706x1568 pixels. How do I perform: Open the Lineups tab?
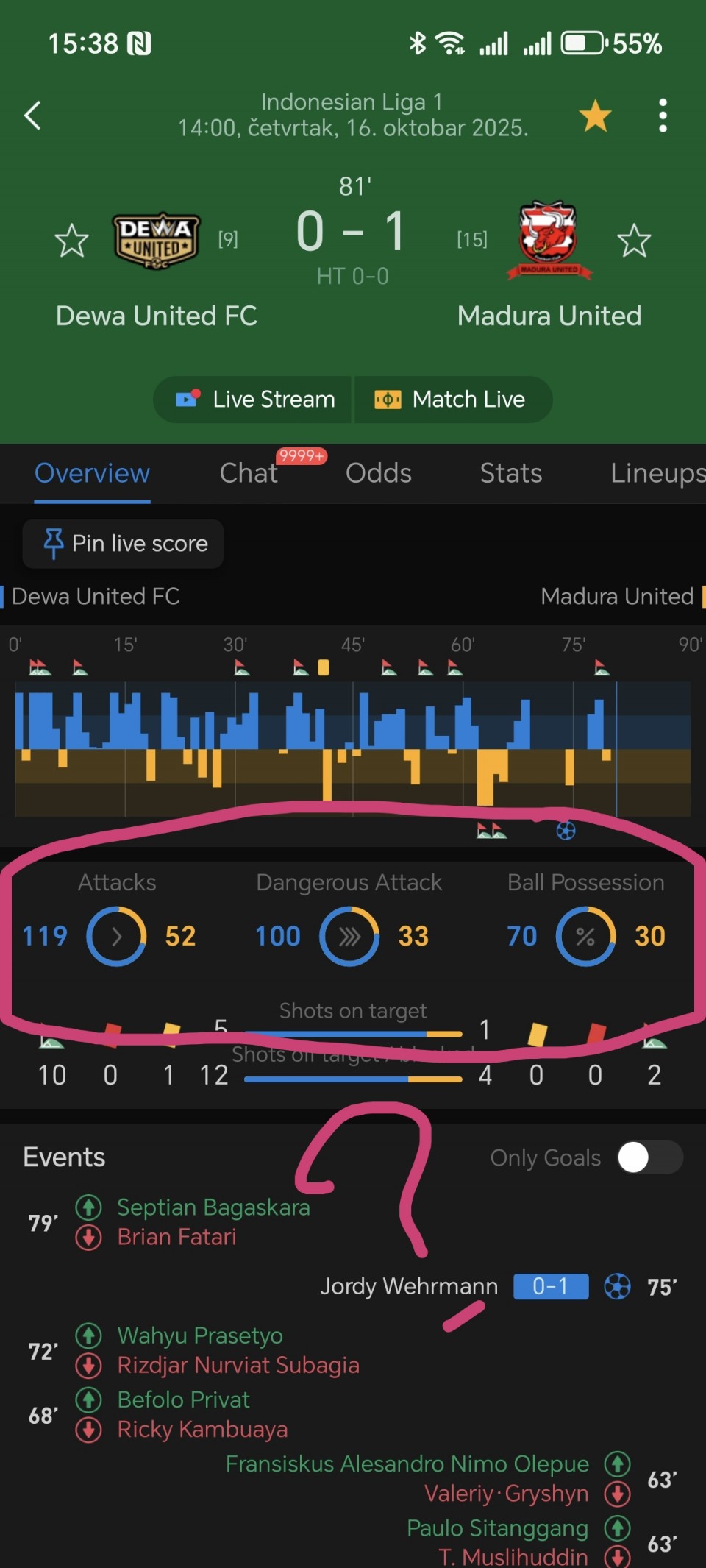click(657, 473)
